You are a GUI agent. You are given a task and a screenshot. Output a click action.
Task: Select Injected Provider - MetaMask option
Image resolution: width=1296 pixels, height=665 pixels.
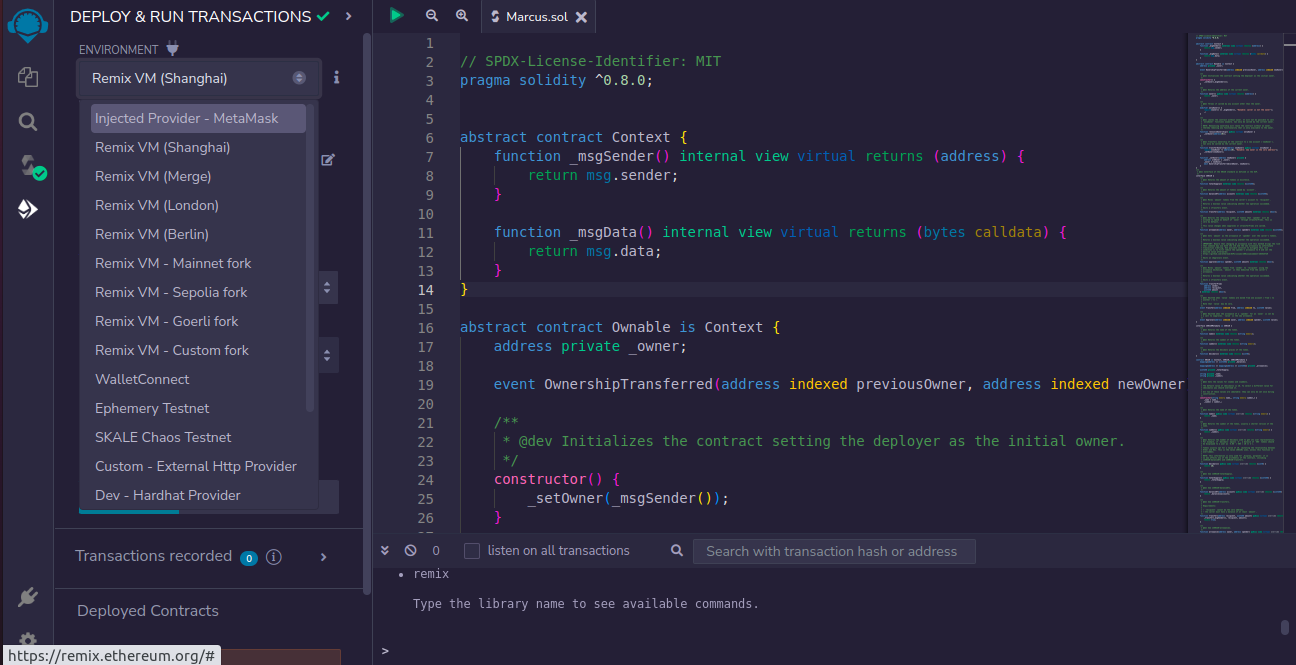tap(187, 118)
